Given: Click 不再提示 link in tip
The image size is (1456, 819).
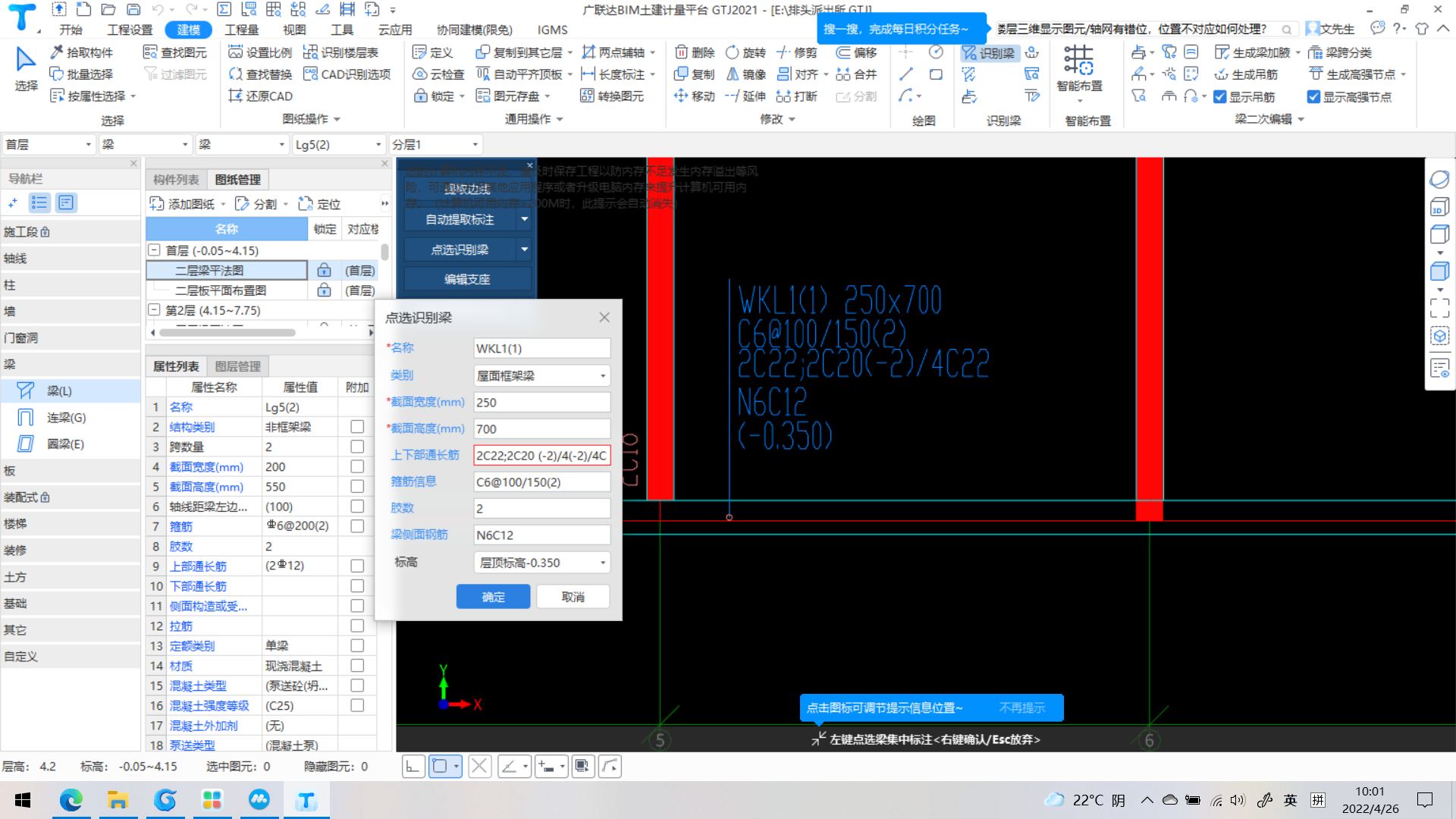Looking at the screenshot, I should pos(1021,708).
